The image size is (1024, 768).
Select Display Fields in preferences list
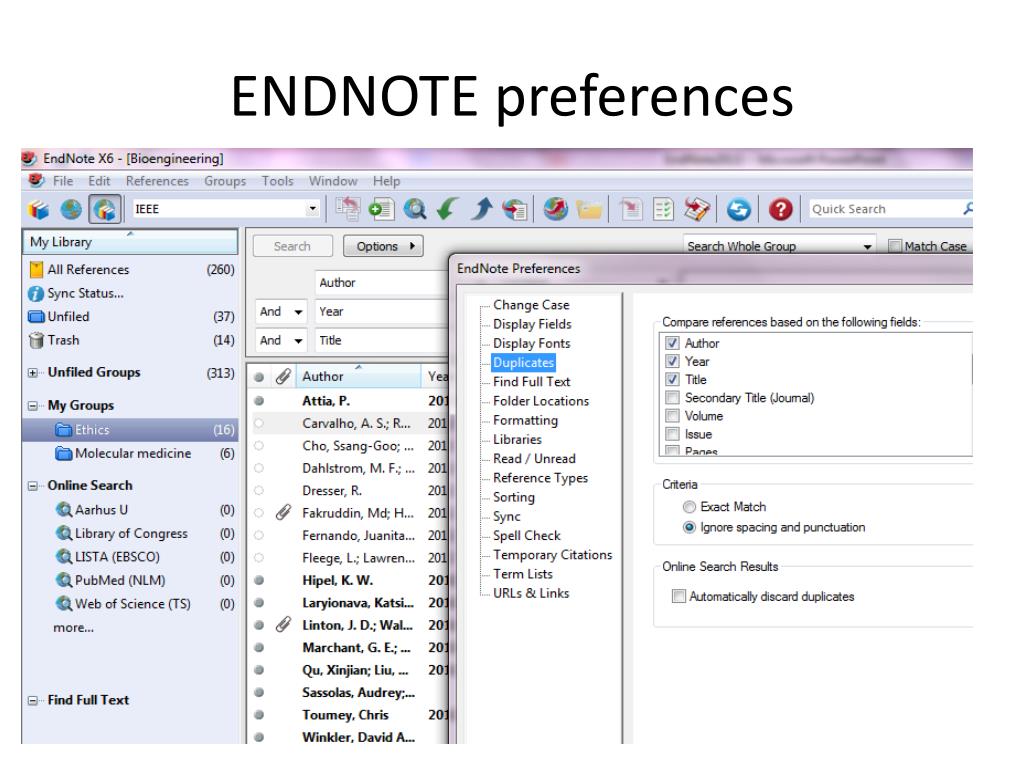pos(532,324)
